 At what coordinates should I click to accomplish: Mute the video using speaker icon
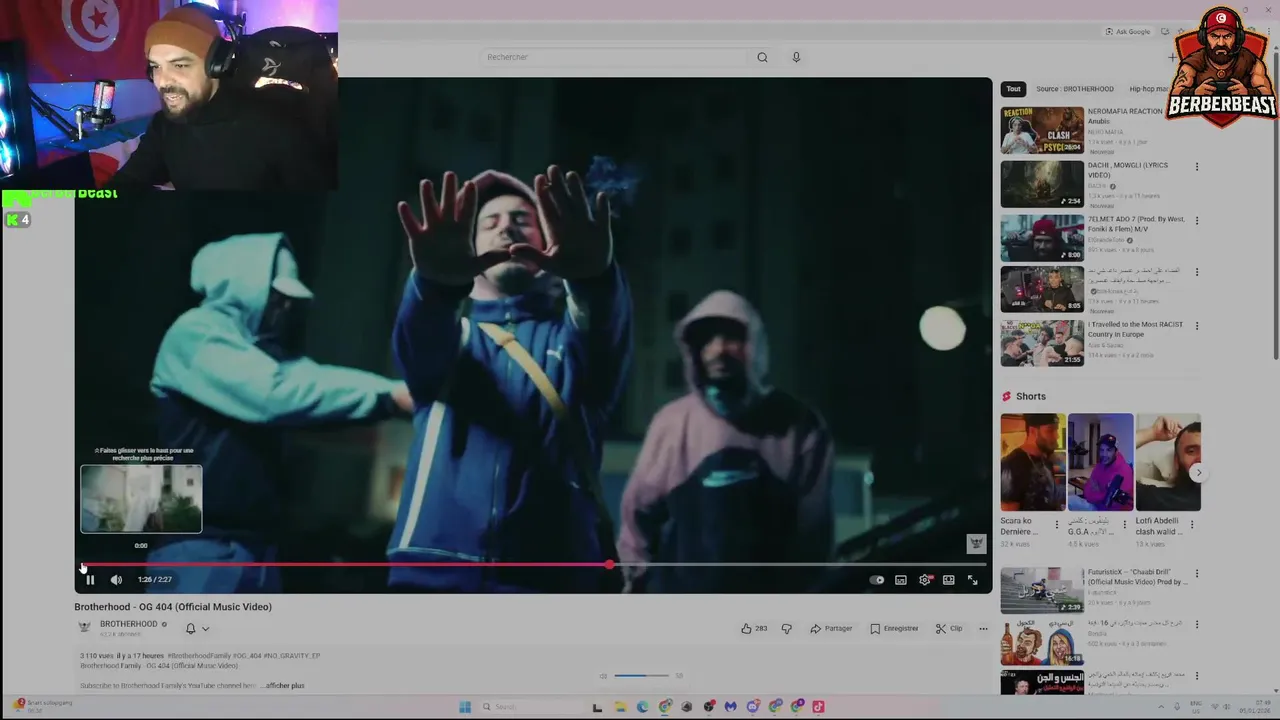116,580
